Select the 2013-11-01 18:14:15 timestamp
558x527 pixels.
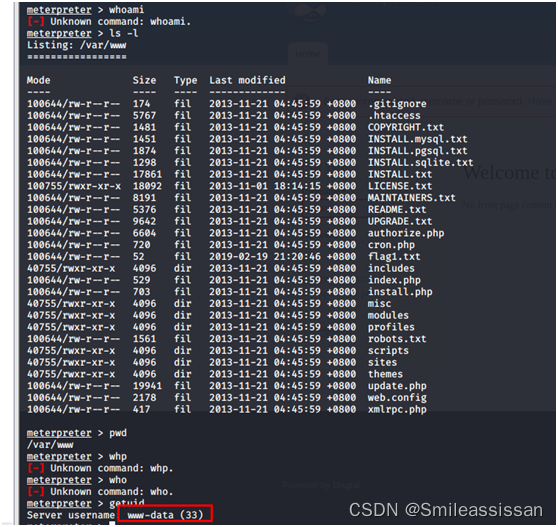(x=265, y=186)
